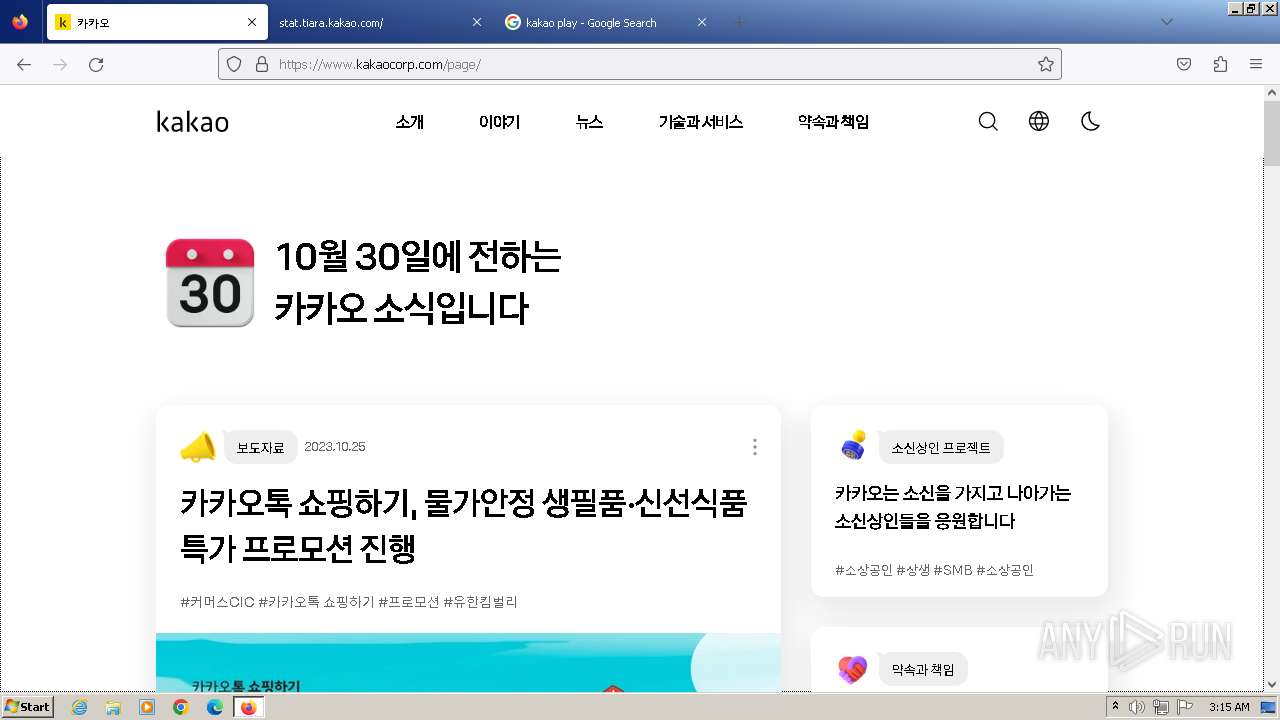Image resolution: width=1280 pixels, height=720 pixels.
Task: Open Internet Explorer from the taskbar
Action: (80, 707)
